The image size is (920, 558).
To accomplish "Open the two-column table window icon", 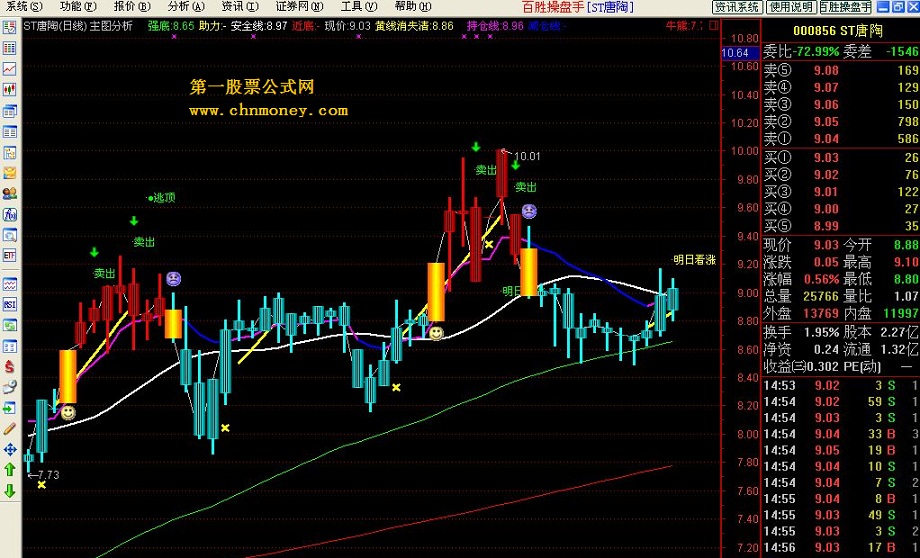I will point(9,131).
